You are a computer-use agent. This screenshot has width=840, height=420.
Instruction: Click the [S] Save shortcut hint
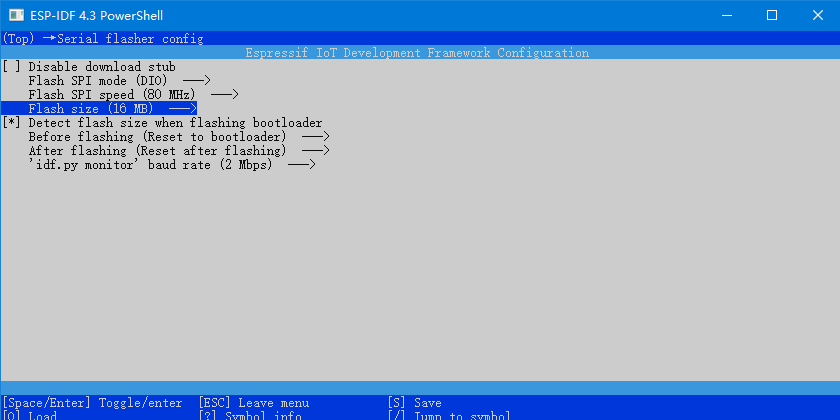414,403
